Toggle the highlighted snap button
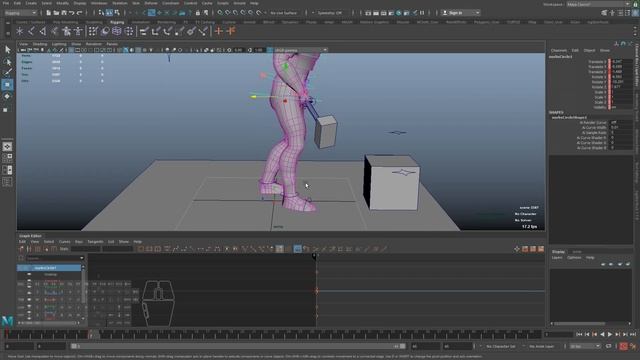Image resolution: width=640 pixels, height=360 pixels. [x=151, y=13]
